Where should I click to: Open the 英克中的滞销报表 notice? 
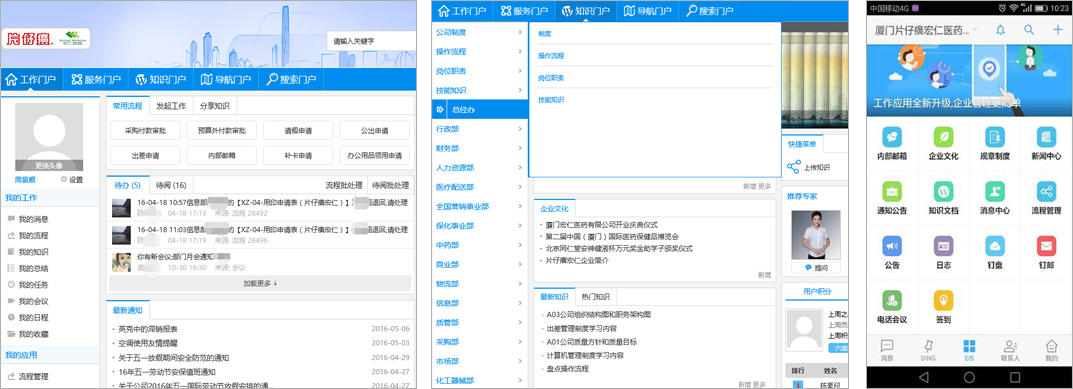148,329
